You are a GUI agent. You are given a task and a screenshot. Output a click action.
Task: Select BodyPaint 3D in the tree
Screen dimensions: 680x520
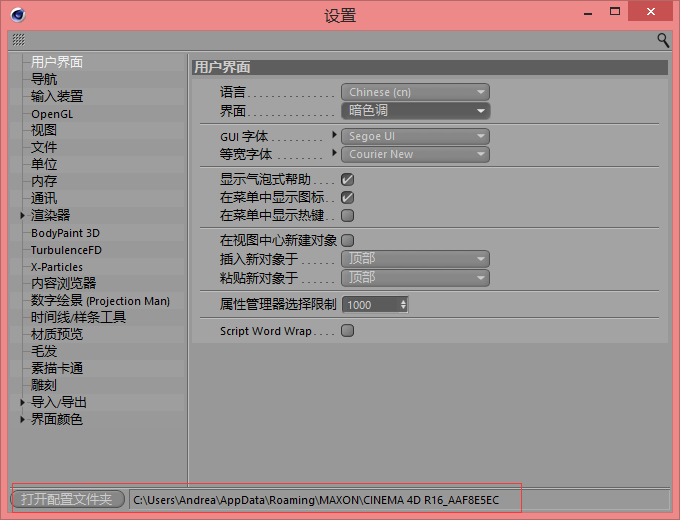(x=65, y=233)
